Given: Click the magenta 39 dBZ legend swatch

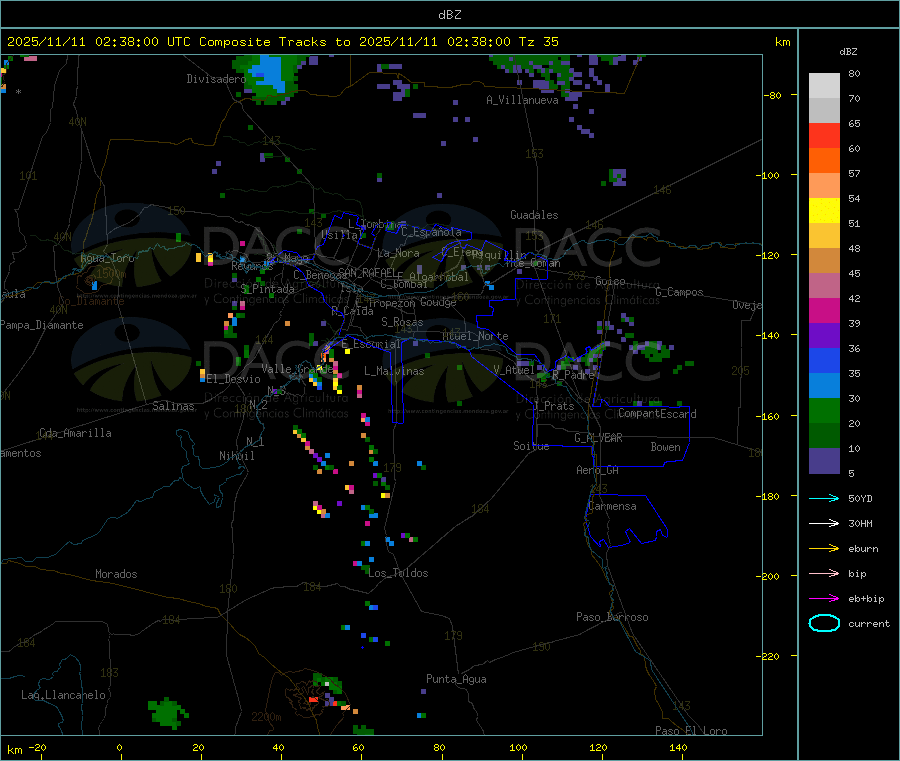Looking at the screenshot, I should 824,310.
